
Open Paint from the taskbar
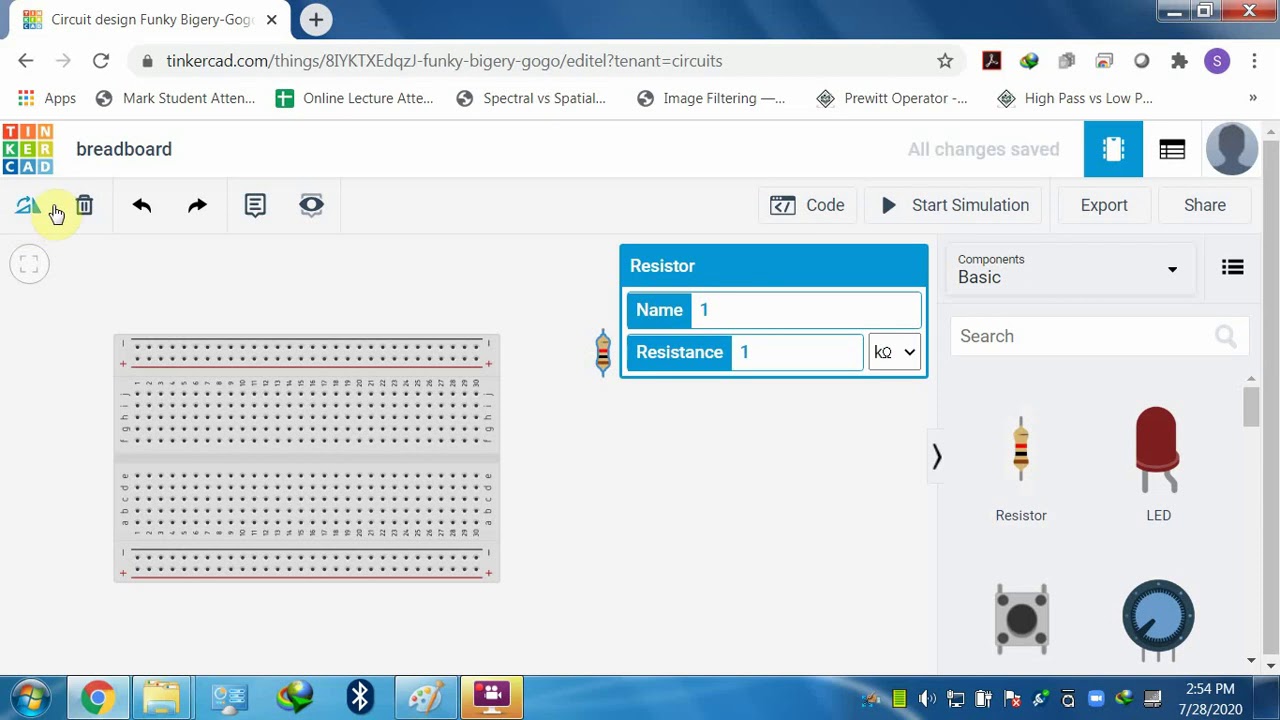(x=425, y=697)
